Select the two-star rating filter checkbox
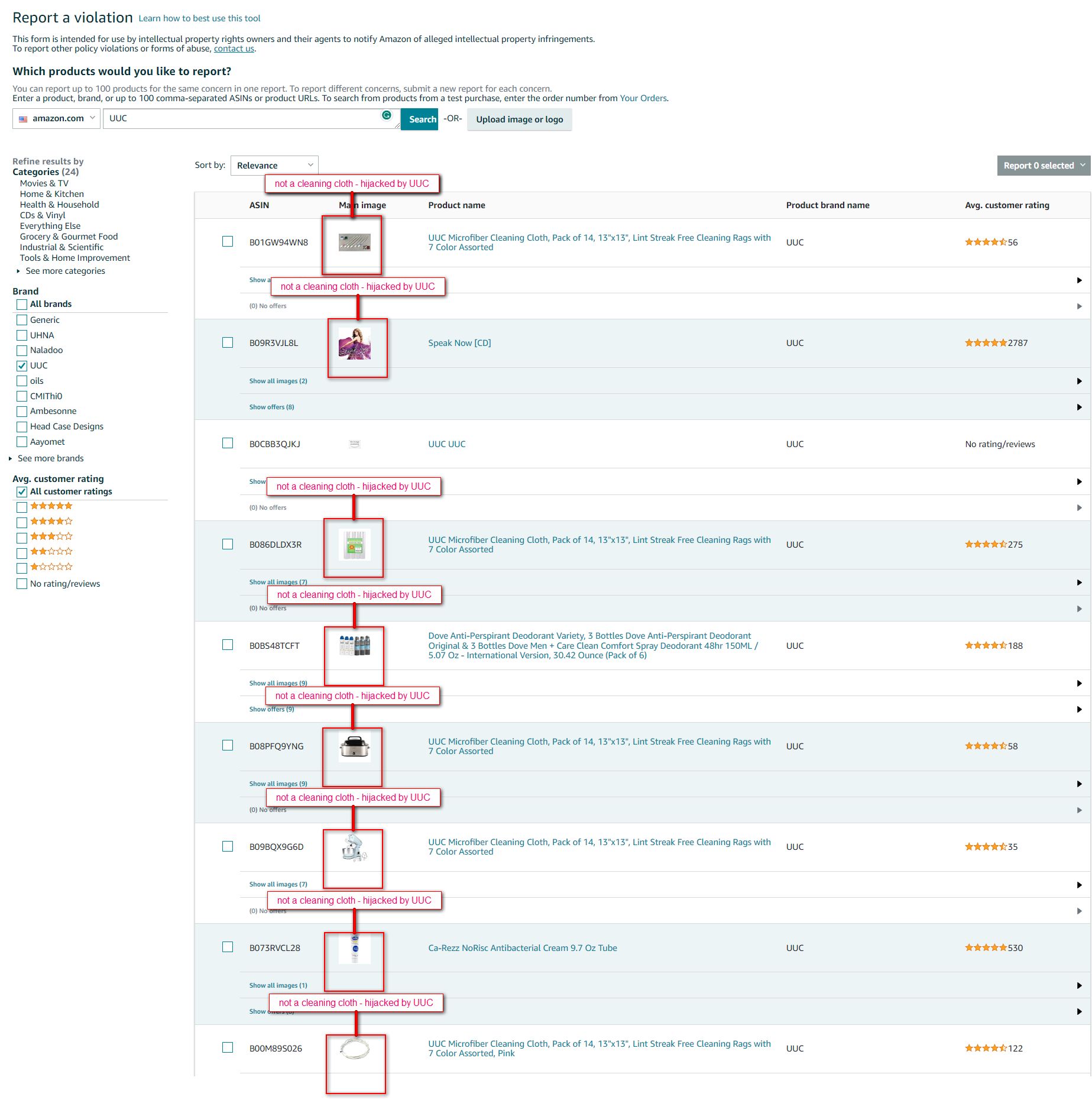The image size is (1092, 1100). pyautogui.click(x=22, y=553)
